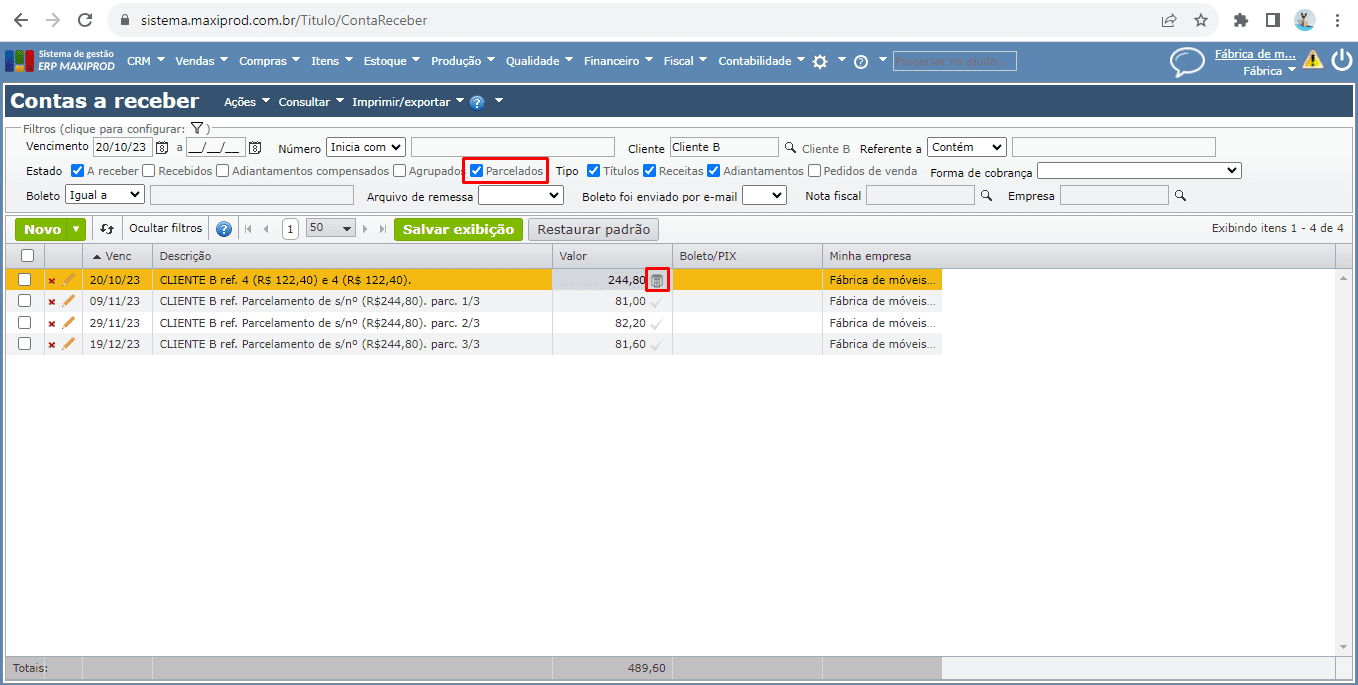Click the checkmark icon beside value 81,00
The width and height of the screenshot is (1358, 685).
click(x=656, y=301)
